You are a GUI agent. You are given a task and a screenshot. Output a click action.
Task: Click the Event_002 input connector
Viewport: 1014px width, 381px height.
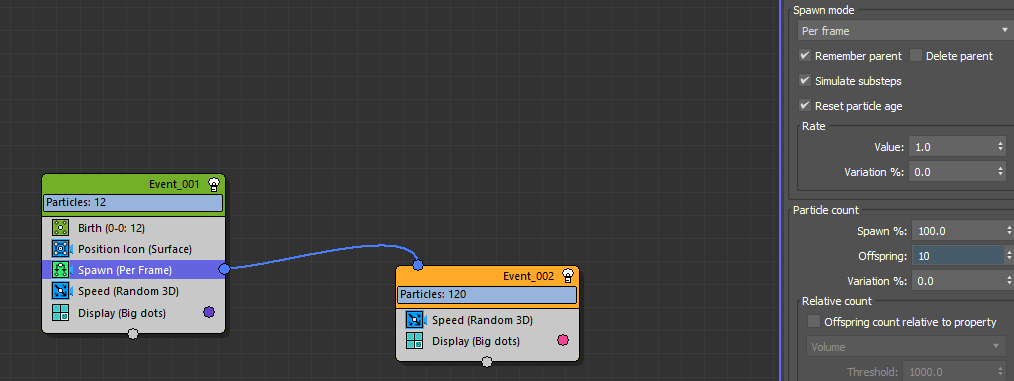pyautogui.click(x=418, y=265)
